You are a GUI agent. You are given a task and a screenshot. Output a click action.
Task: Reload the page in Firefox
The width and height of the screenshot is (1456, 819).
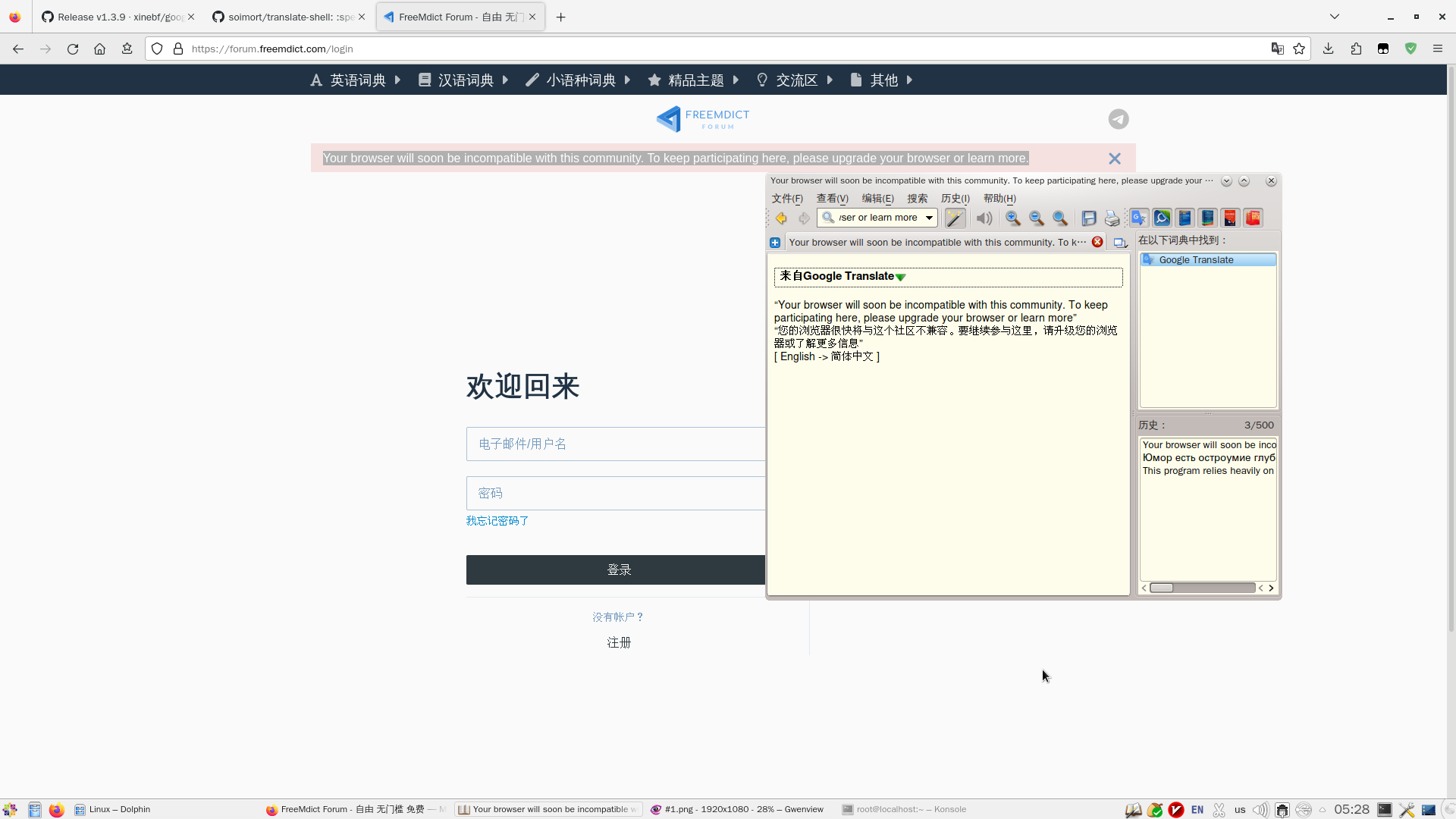point(73,49)
